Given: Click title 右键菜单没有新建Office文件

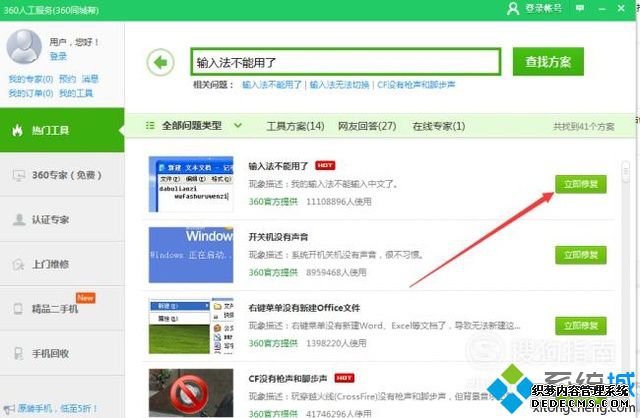Looking at the screenshot, I should point(304,308).
